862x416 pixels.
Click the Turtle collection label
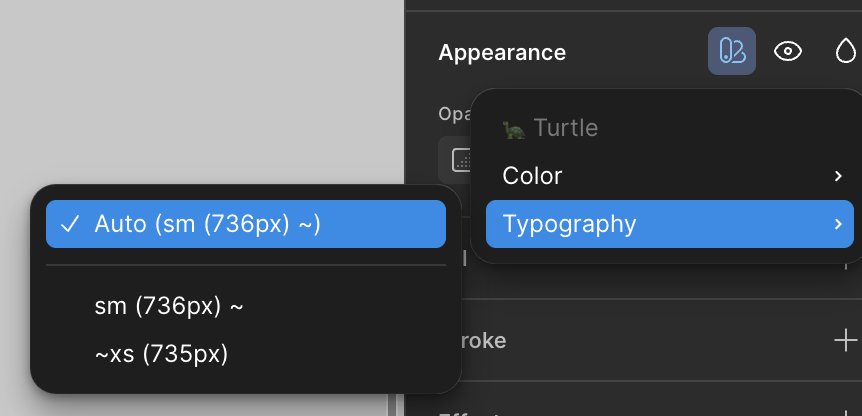(x=566, y=128)
